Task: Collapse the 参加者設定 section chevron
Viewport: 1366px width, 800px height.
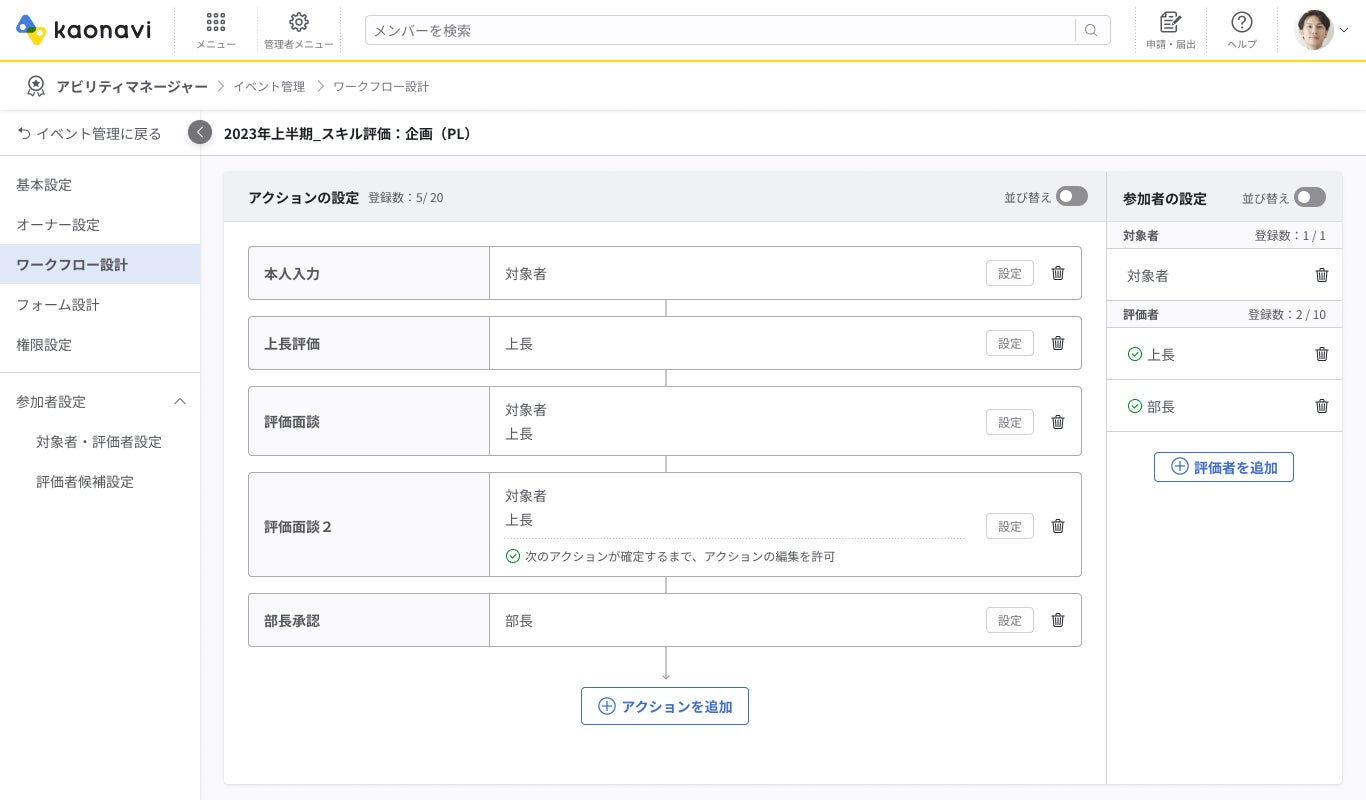Action: click(x=180, y=402)
